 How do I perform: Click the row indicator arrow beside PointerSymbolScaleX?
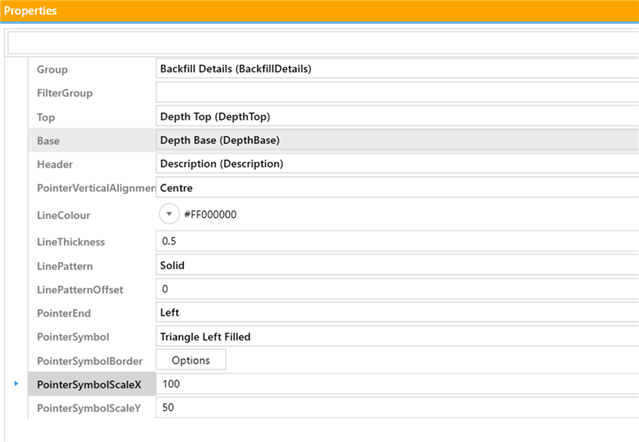(x=16, y=384)
